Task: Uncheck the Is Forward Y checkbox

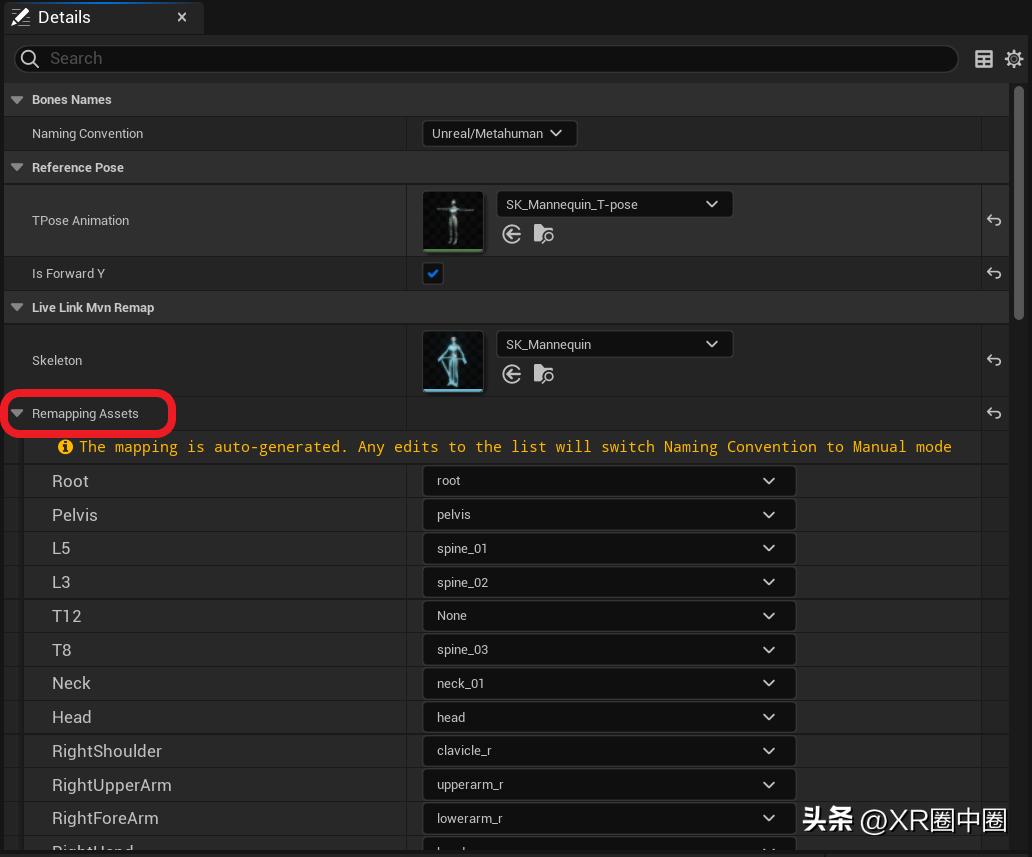Action: pyautogui.click(x=433, y=273)
